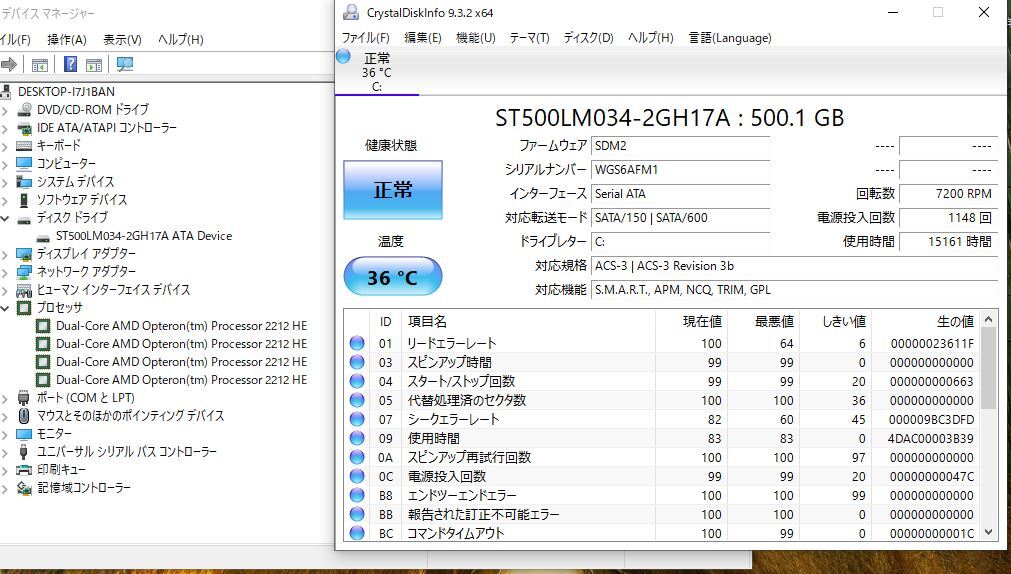
Task: Click the mouse and pointing devices icon
Action: click(x=24, y=415)
